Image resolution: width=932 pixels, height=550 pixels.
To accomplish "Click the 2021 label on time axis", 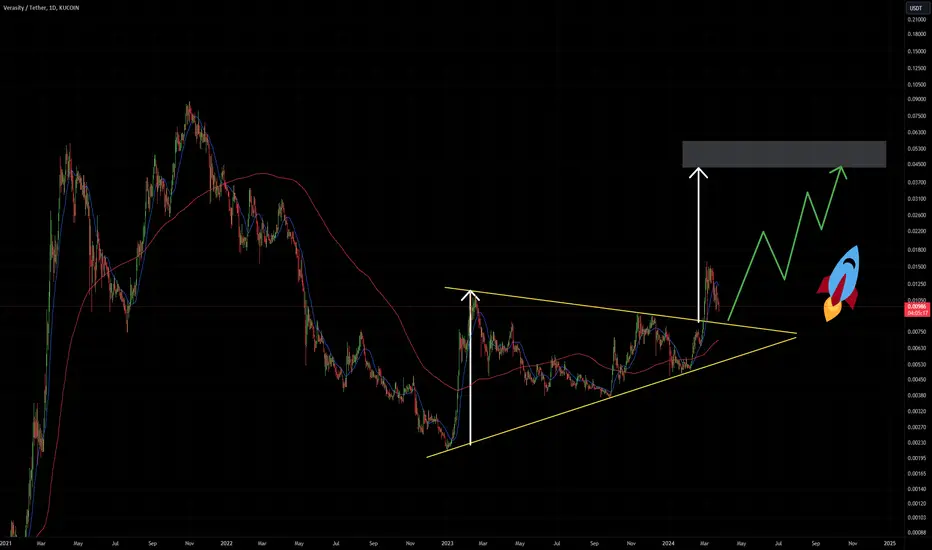I will pos(6,543).
